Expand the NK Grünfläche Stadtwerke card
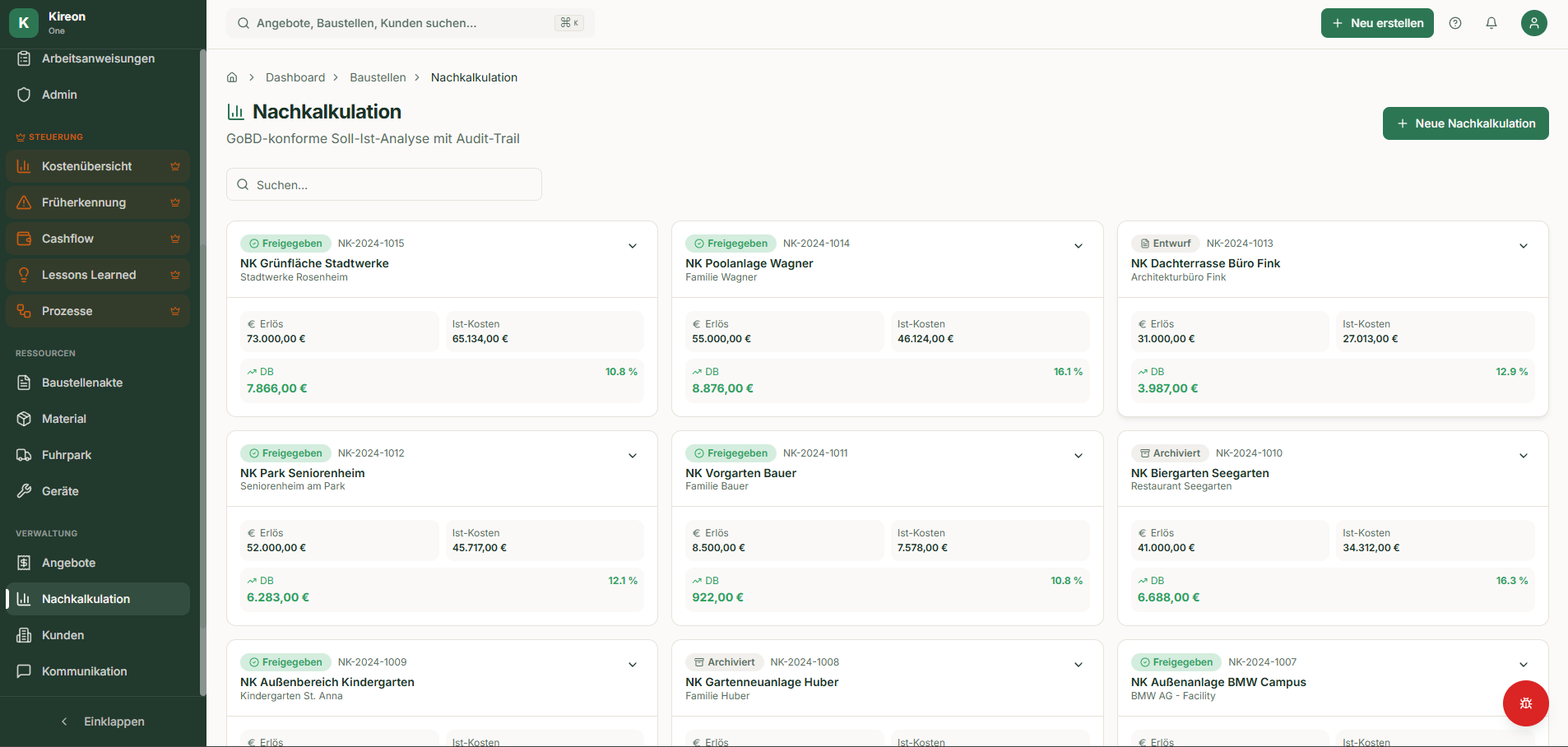This screenshot has width=1568, height=747. point(633,246)
